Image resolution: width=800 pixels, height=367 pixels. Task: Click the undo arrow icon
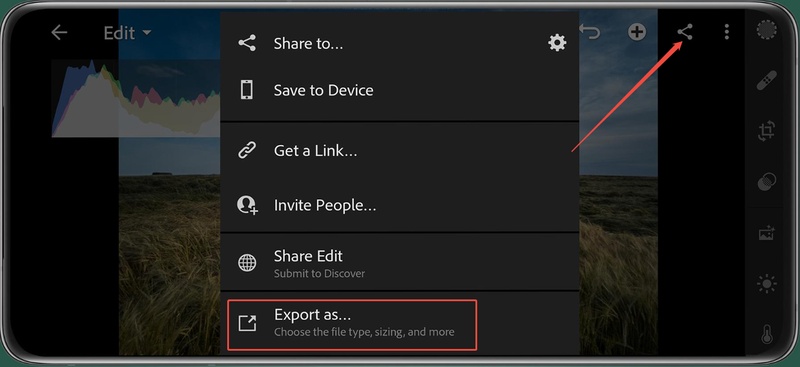pos(590,33)
